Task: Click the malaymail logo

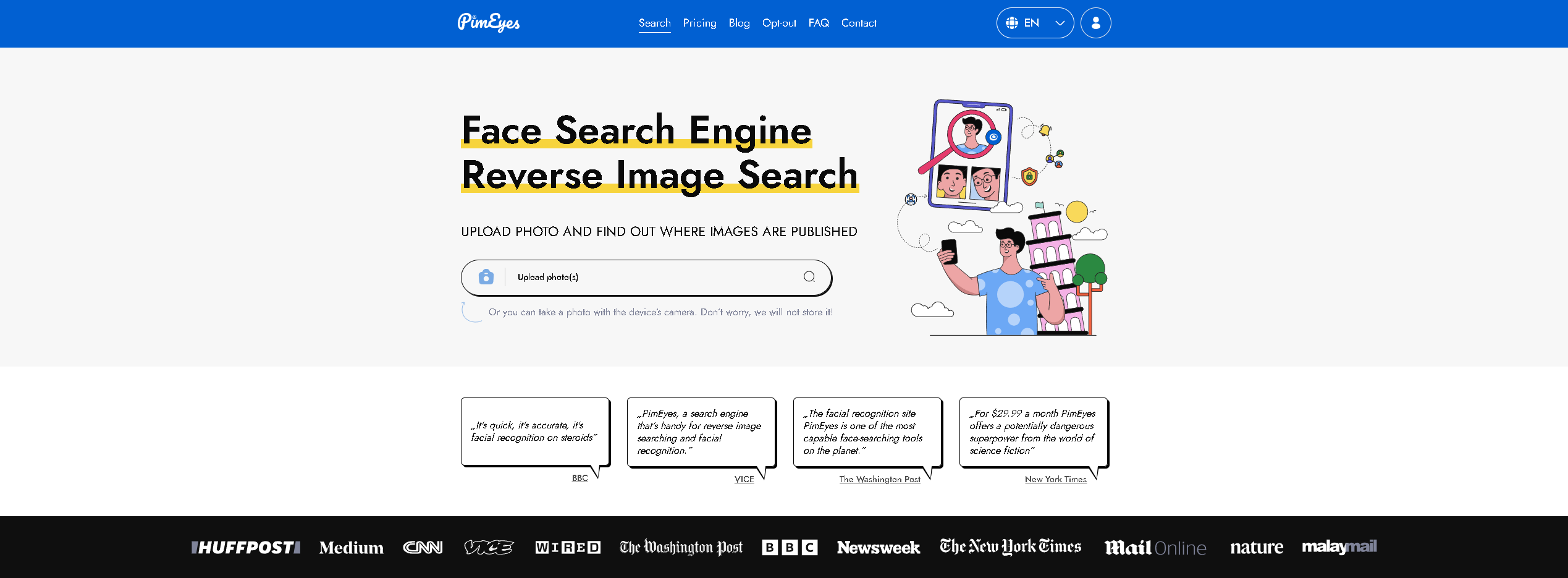Action: point(1339,546)
